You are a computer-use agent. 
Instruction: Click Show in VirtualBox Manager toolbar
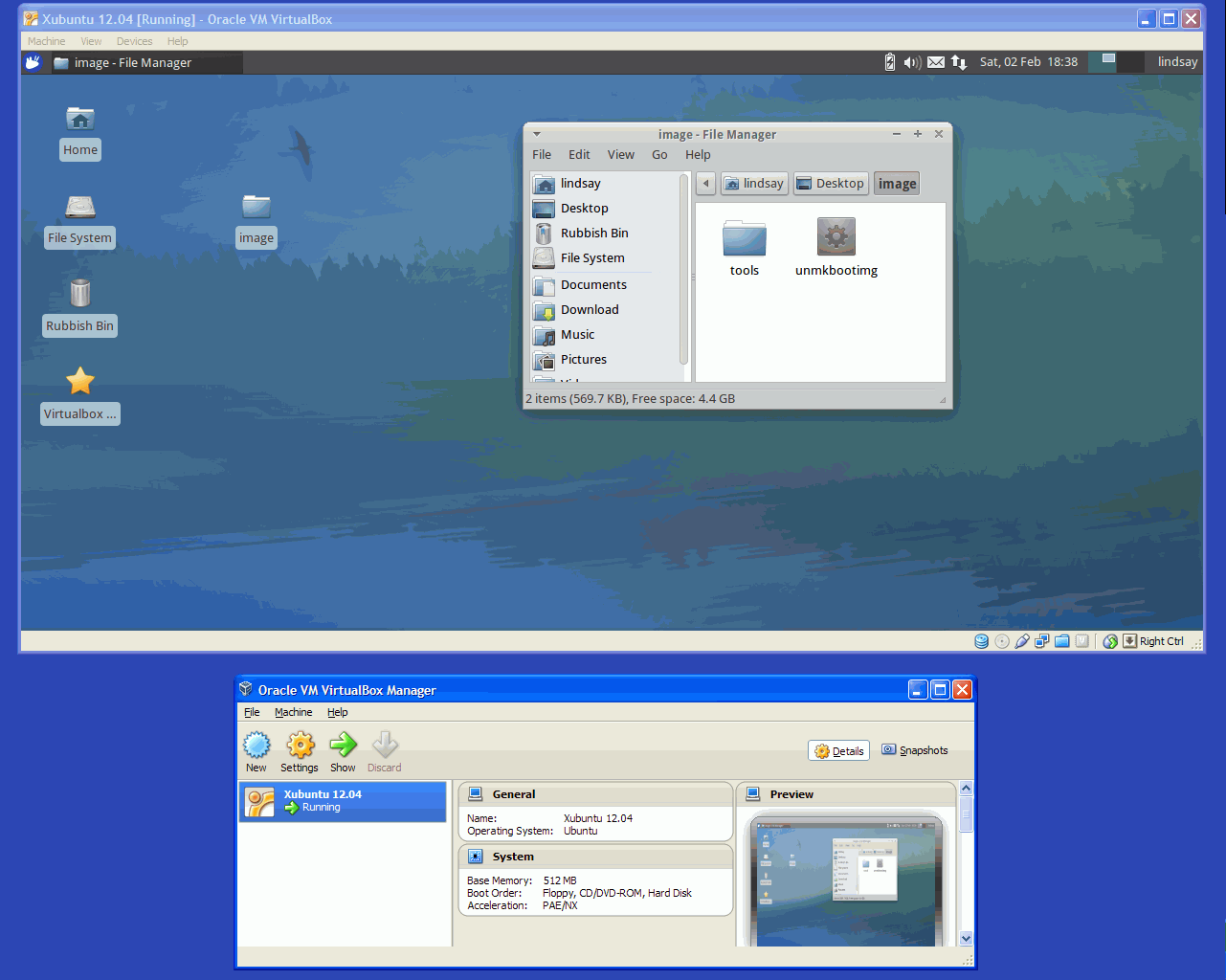tap(343, 752)
